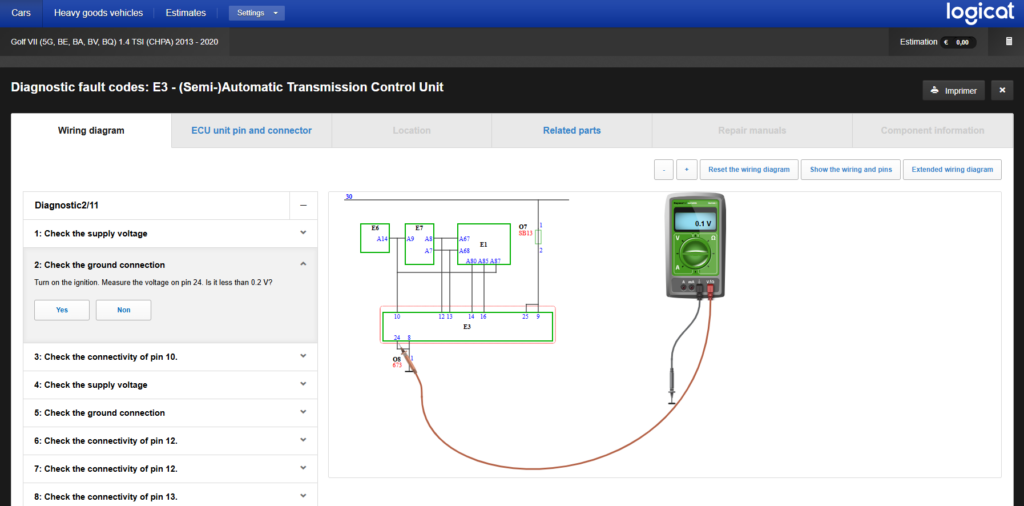Close the diagnostic fault codes panel
Image resolution: width=1024 pixels, height=506 pixels.
click(x=1002, y=91)
